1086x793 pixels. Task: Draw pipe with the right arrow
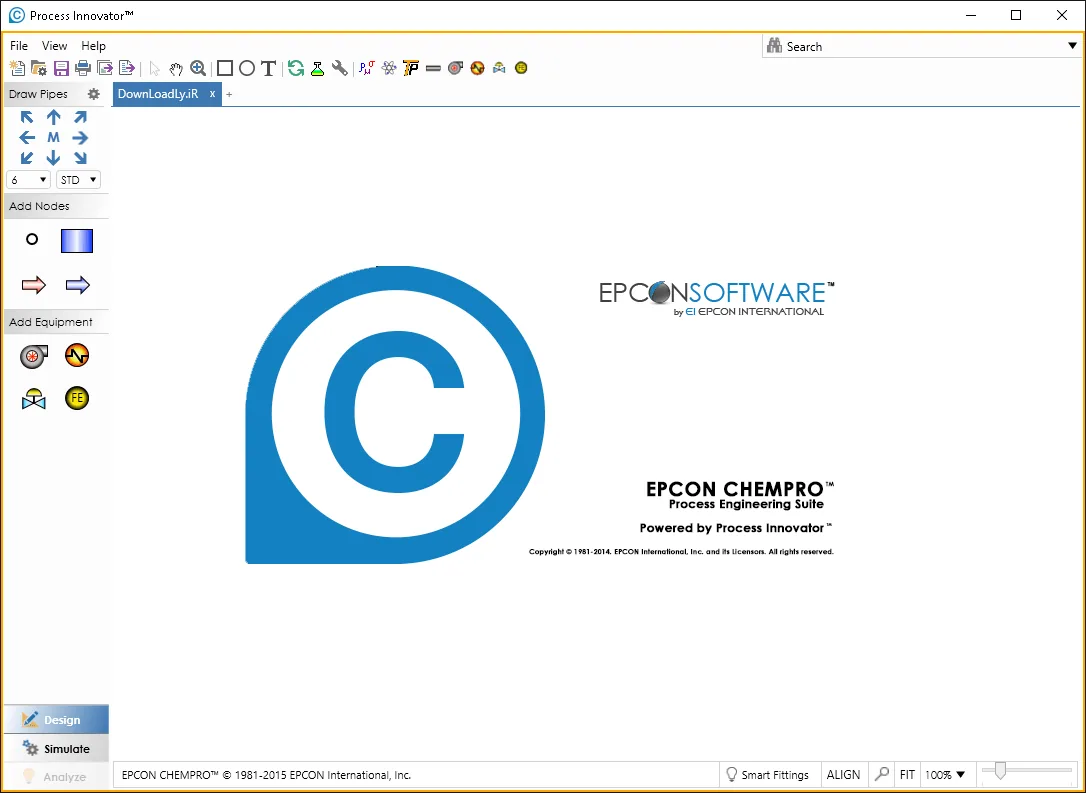tap(80, 137)
